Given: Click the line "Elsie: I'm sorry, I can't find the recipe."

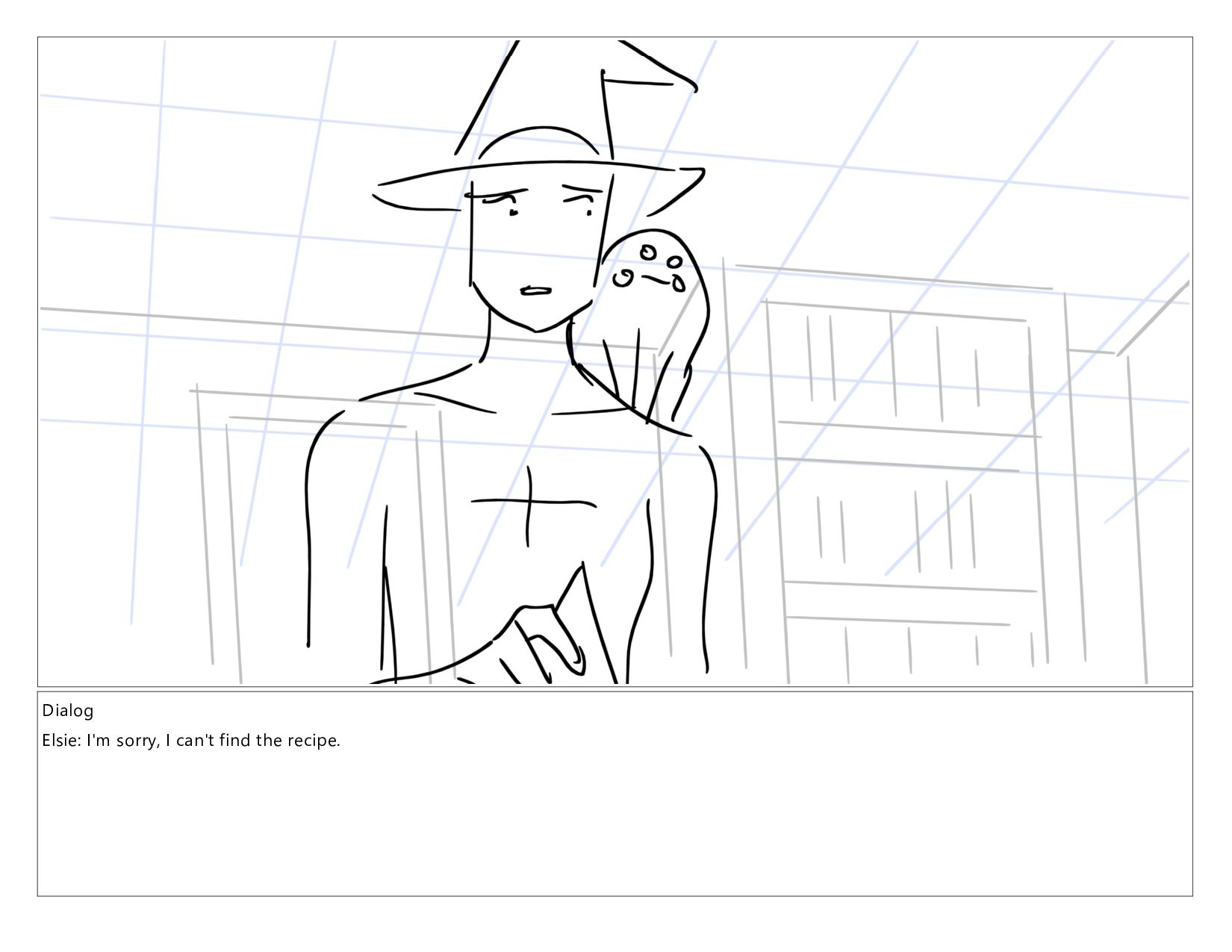Looking at the screenshot, I should (x=191, y=741).
